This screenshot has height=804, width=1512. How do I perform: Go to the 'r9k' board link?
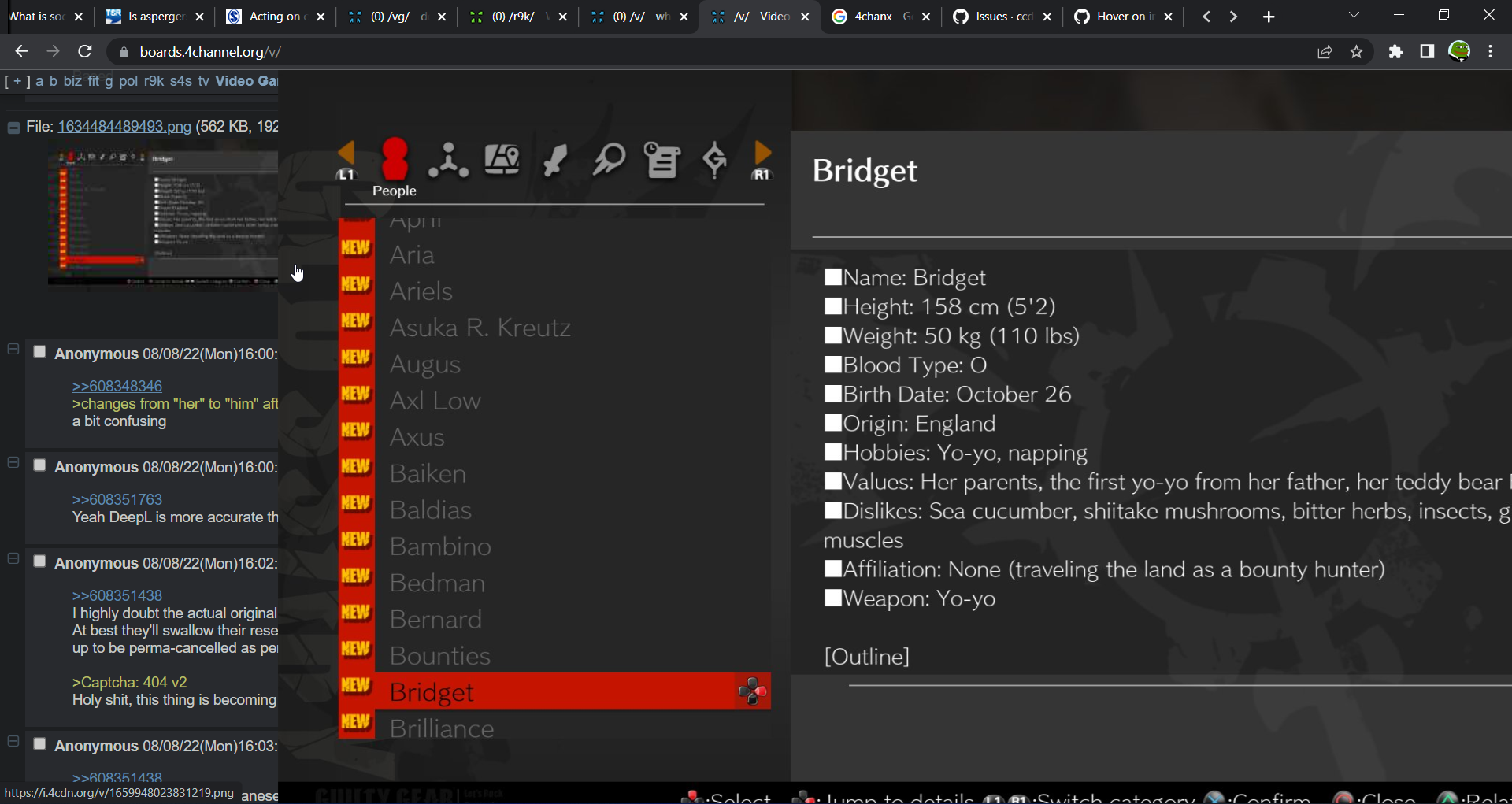(154, 81)
